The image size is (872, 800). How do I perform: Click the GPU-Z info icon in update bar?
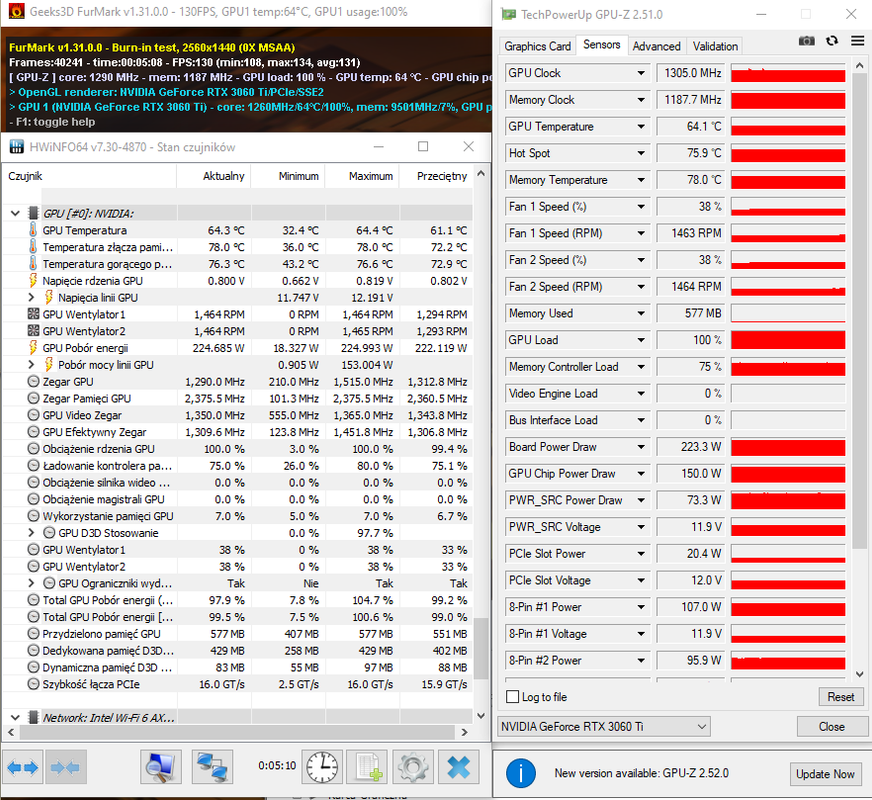click(x=521, y=773)
